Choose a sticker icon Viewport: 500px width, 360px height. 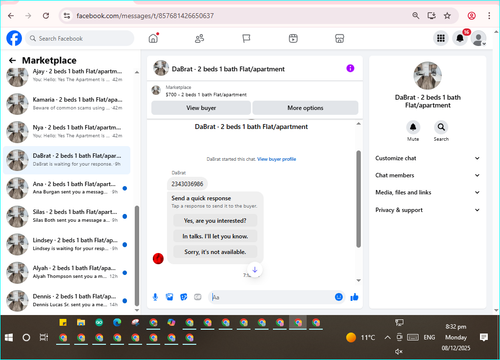click(x=184, y=297)
